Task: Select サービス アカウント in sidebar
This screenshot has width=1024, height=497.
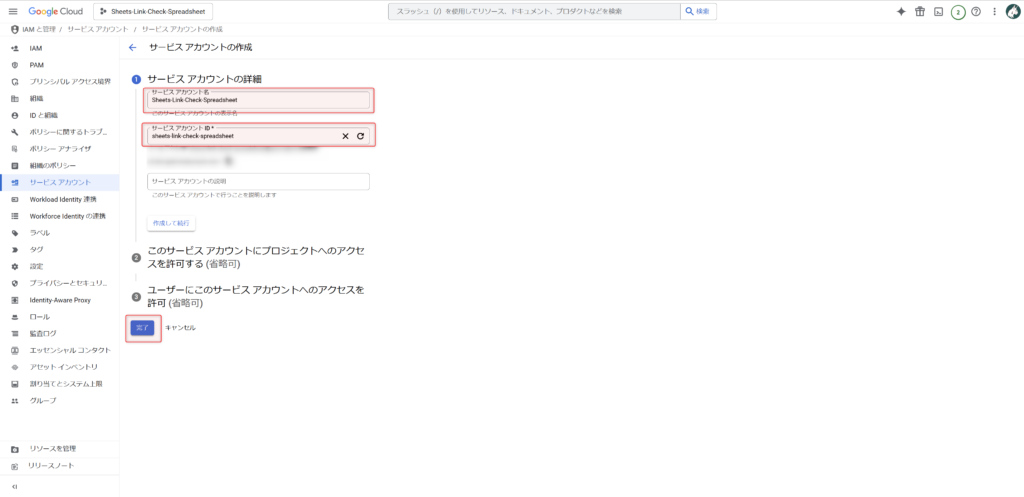Action: (x=60, y=182)
